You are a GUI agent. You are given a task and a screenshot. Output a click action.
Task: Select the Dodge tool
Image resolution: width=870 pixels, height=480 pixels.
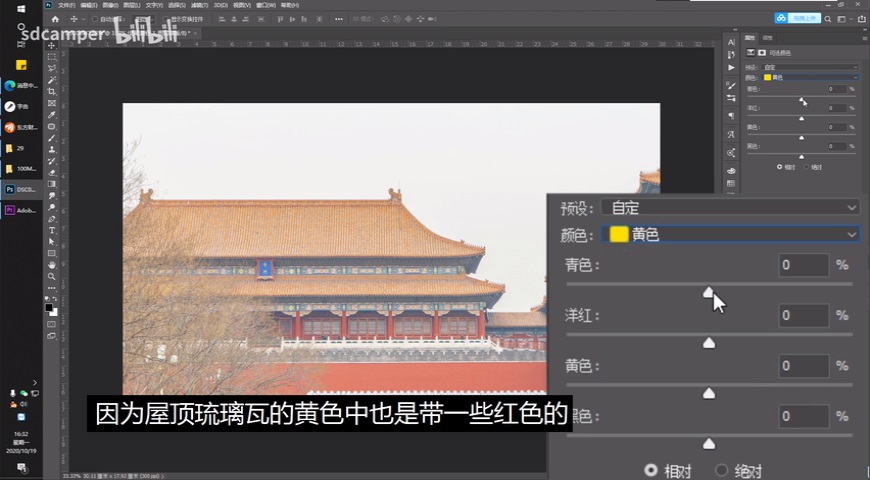[52, 207]
